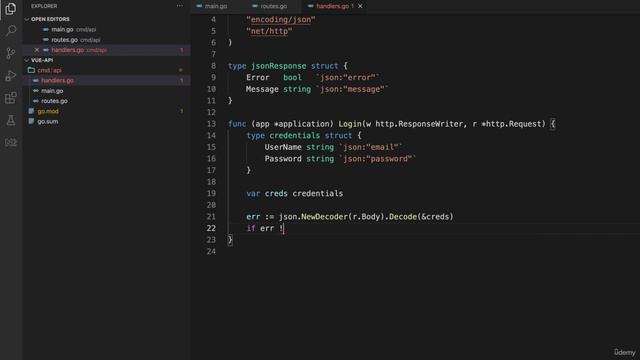Click 'if err !' on line 22

[x=264, y=228]
